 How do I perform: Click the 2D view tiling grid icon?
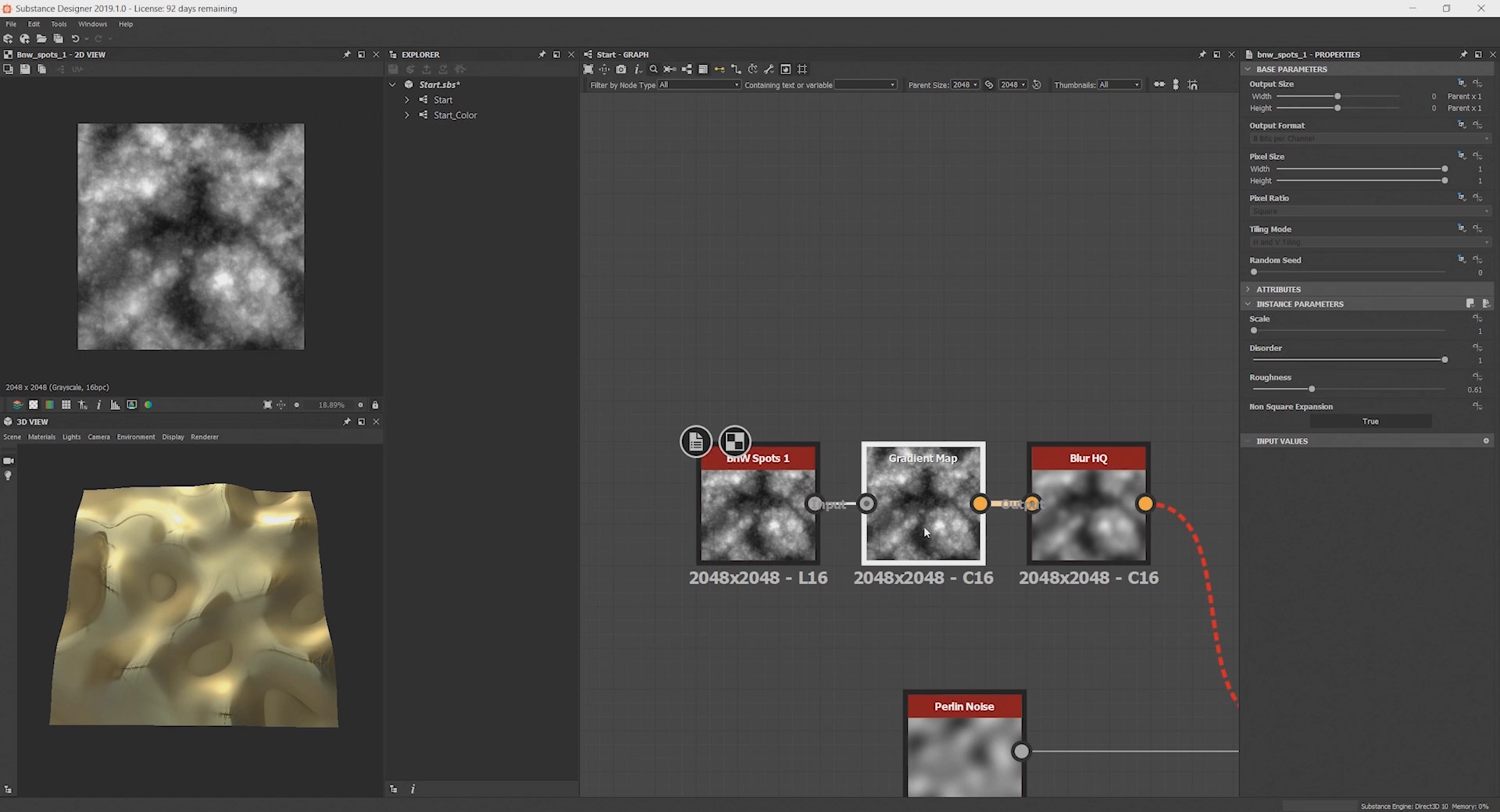pyautogui.click(x=66, y=404)
